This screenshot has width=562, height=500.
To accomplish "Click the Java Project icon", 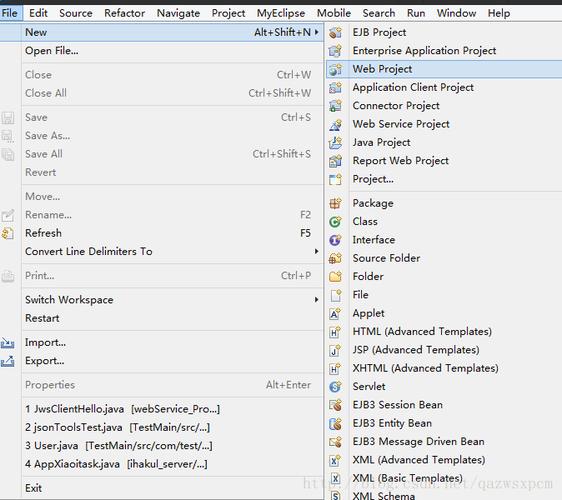I will tap(336, 143).
